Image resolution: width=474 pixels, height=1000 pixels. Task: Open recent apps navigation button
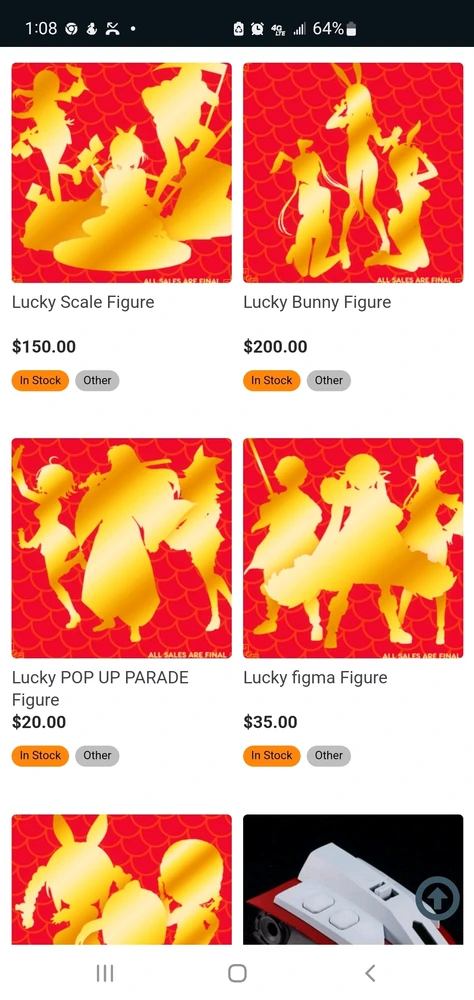click(x=105, y=973)
